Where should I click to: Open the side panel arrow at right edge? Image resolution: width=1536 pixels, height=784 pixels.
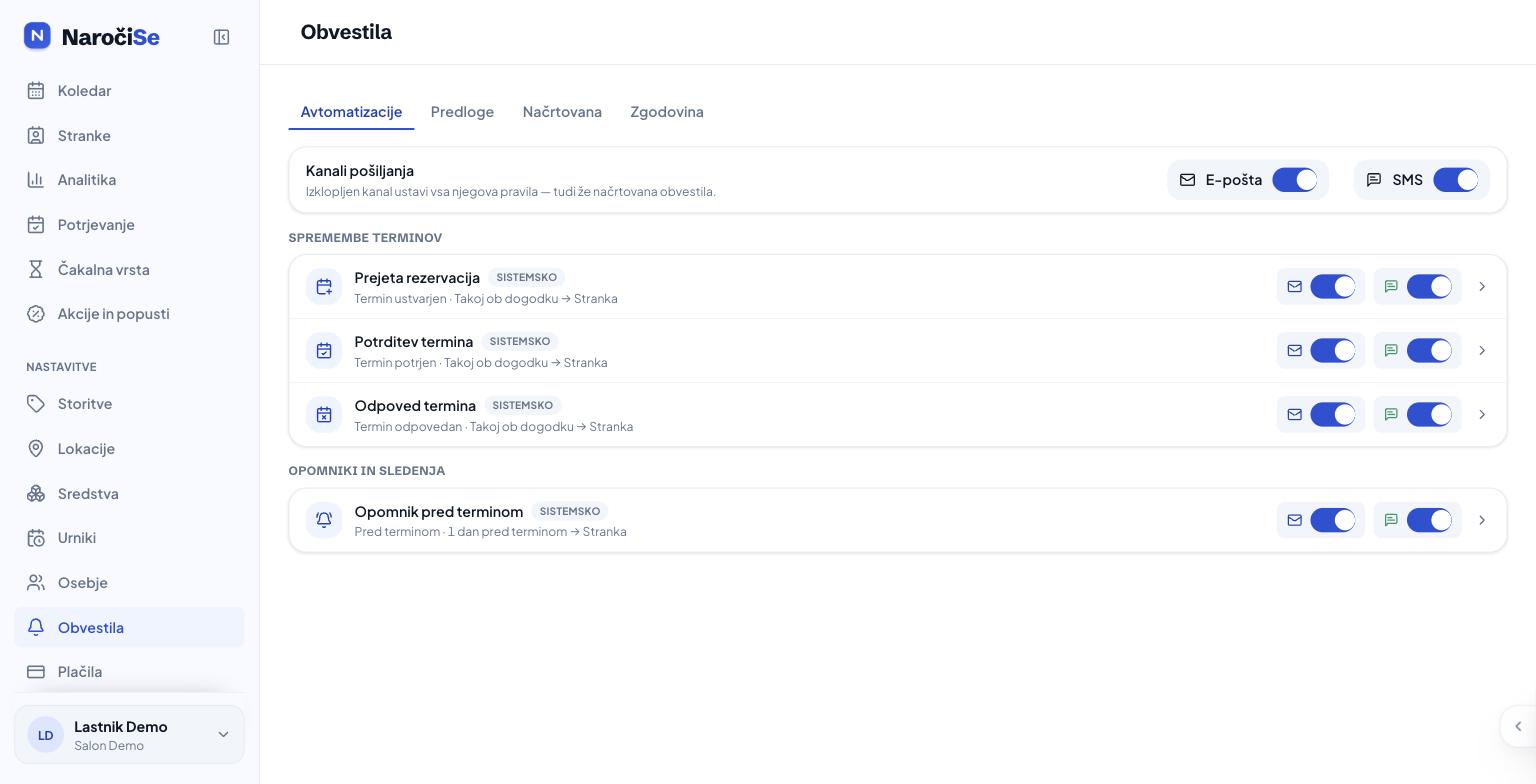point(1518,727)
